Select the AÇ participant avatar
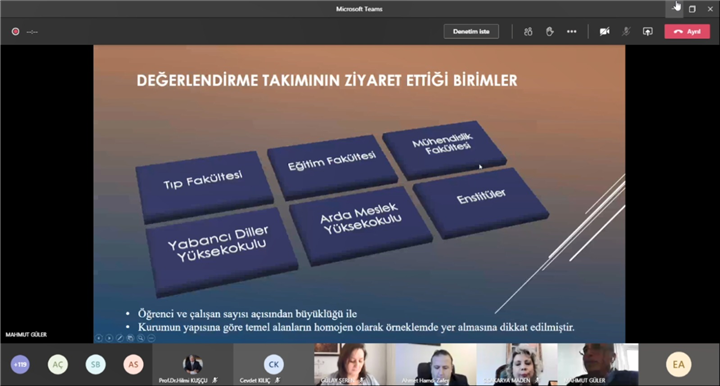 [x=58, y=365]
